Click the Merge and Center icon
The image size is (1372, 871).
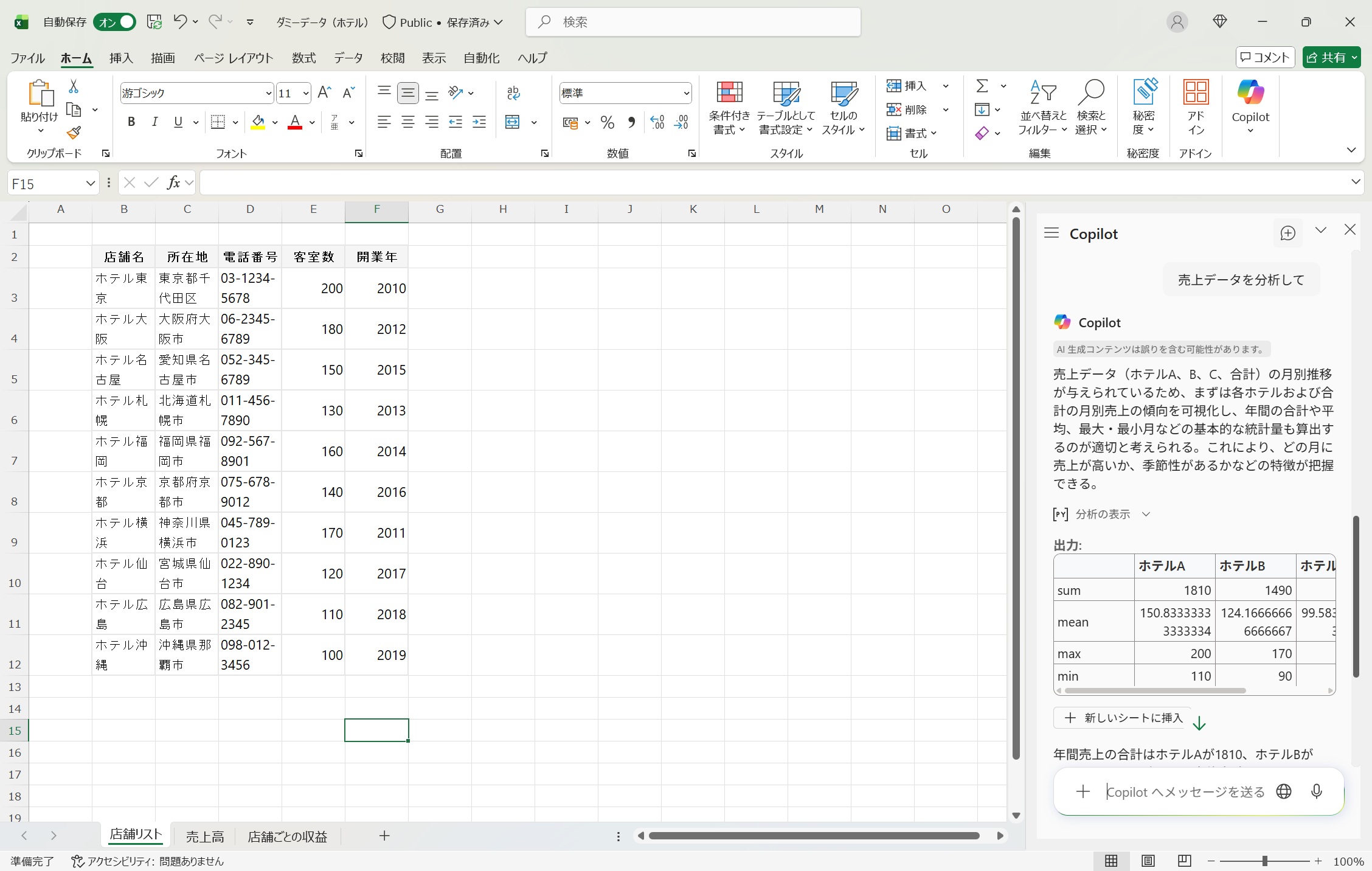(513, 123)
